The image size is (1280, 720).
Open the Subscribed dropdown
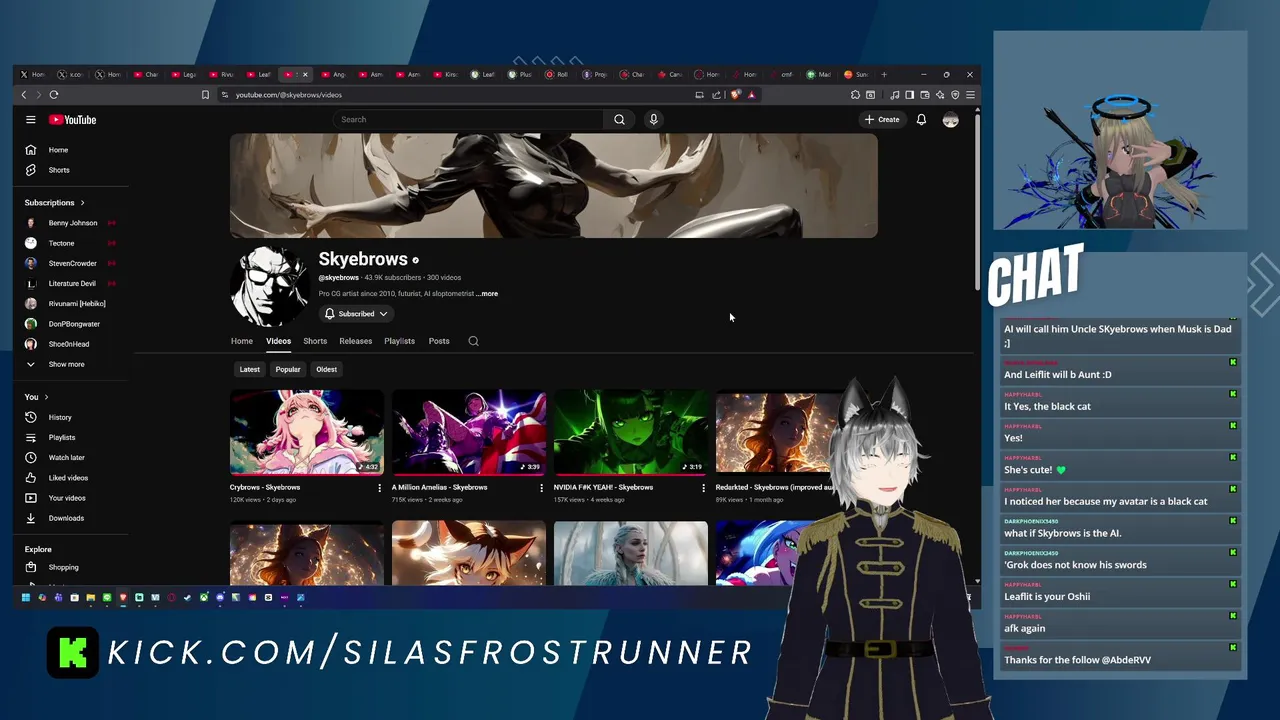point(356,314)
